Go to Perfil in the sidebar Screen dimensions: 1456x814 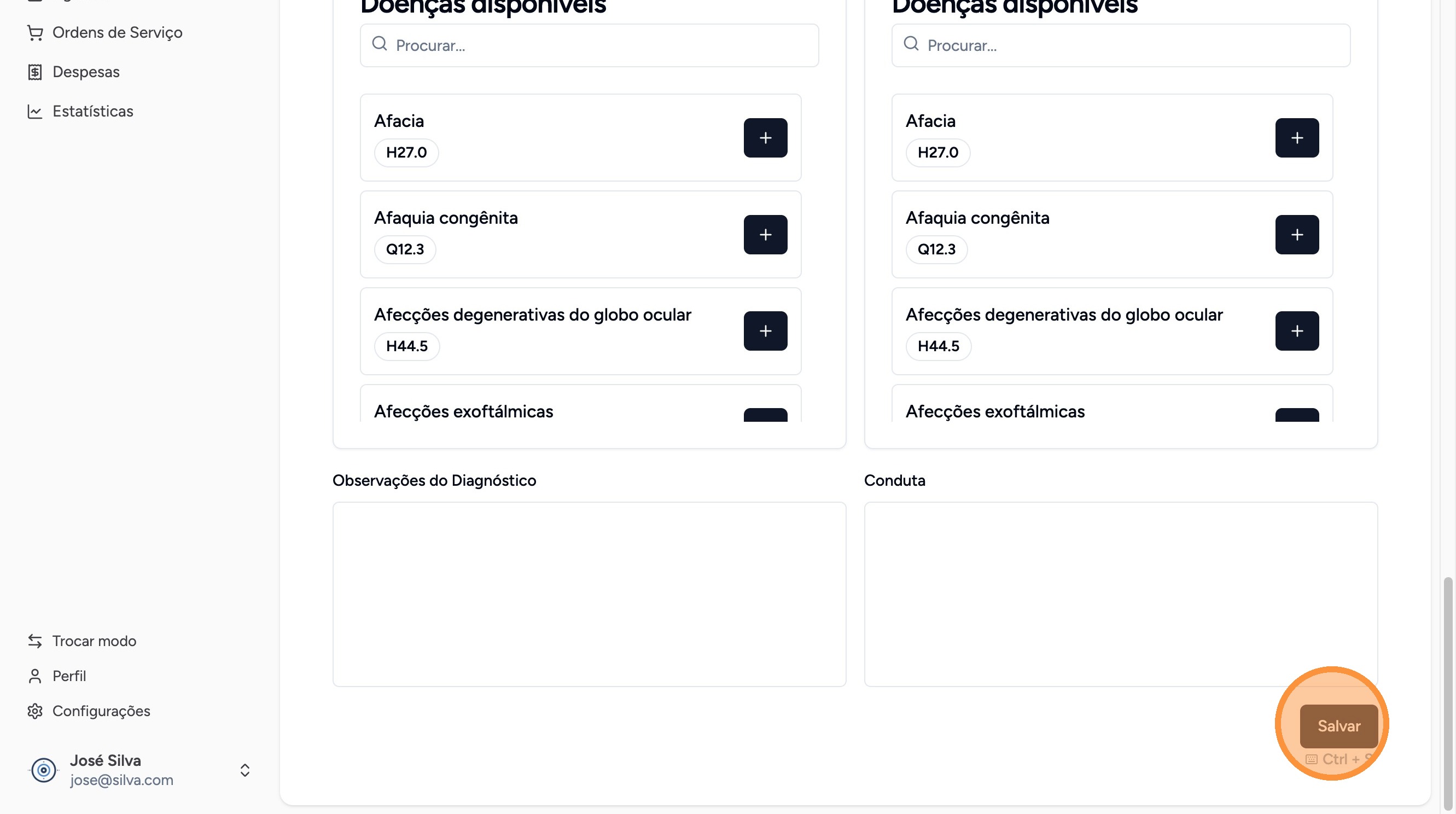pos(69,676)
